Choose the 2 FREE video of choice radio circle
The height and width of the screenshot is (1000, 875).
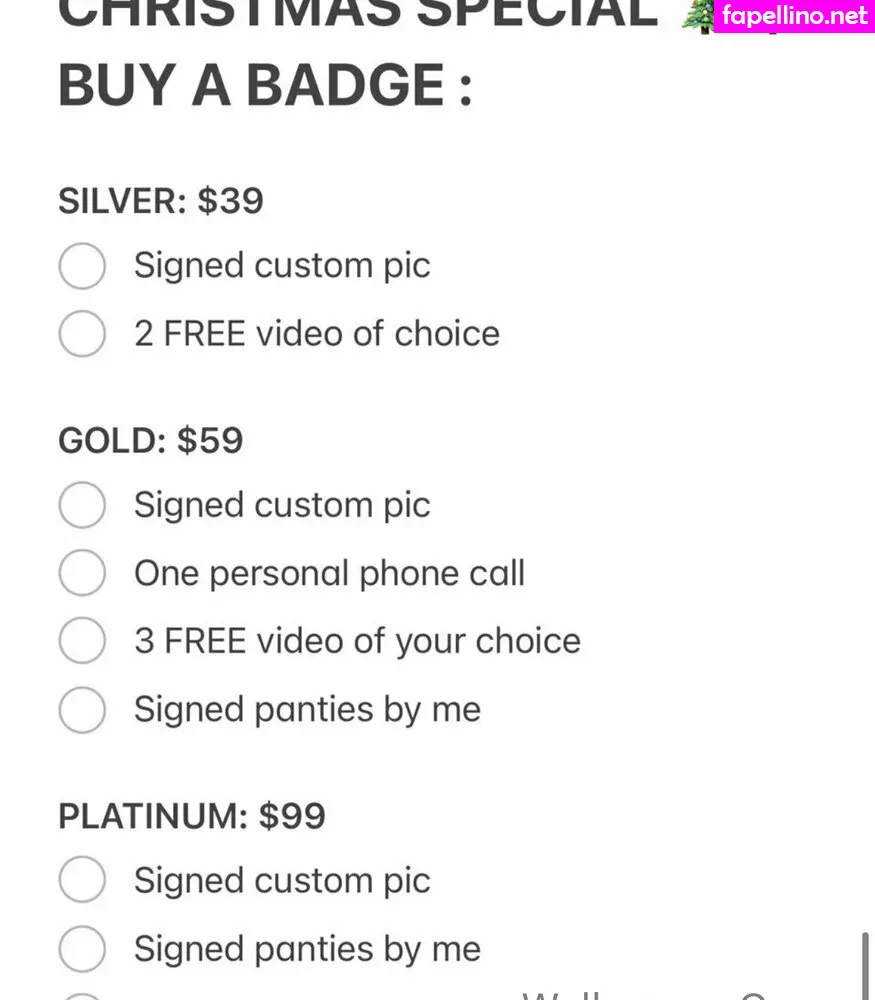coord(82,334)
